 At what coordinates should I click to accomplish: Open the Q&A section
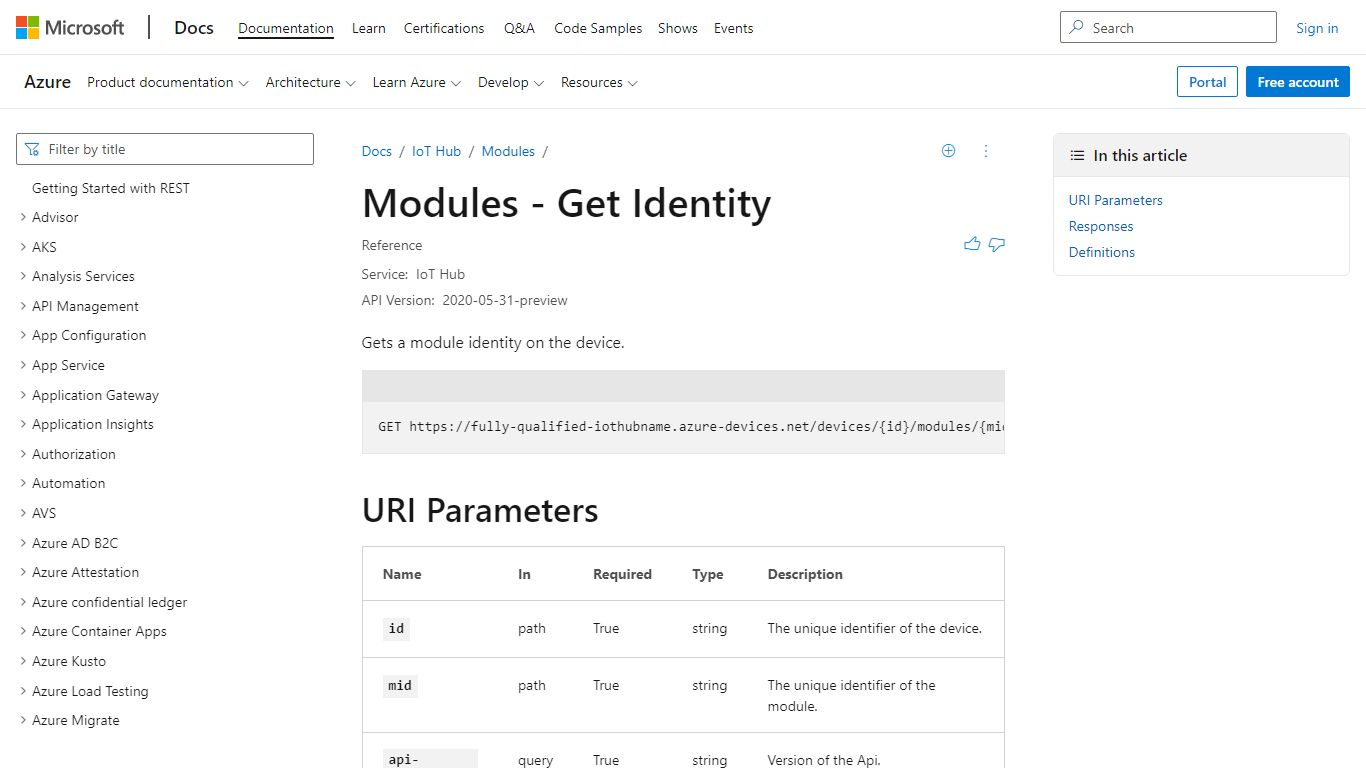pos(519,28)
